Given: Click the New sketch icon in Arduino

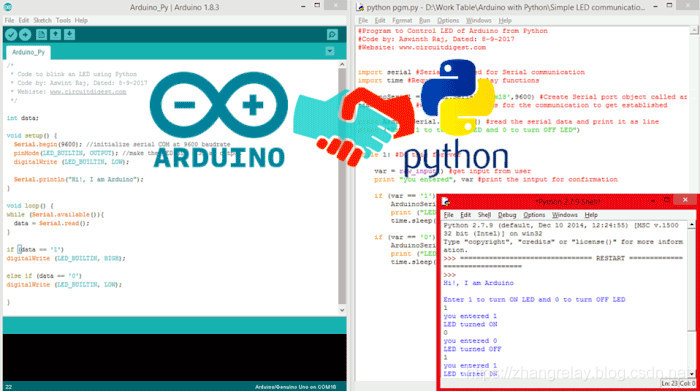Looking at the screenshot, I should click(x=41, y=34).
